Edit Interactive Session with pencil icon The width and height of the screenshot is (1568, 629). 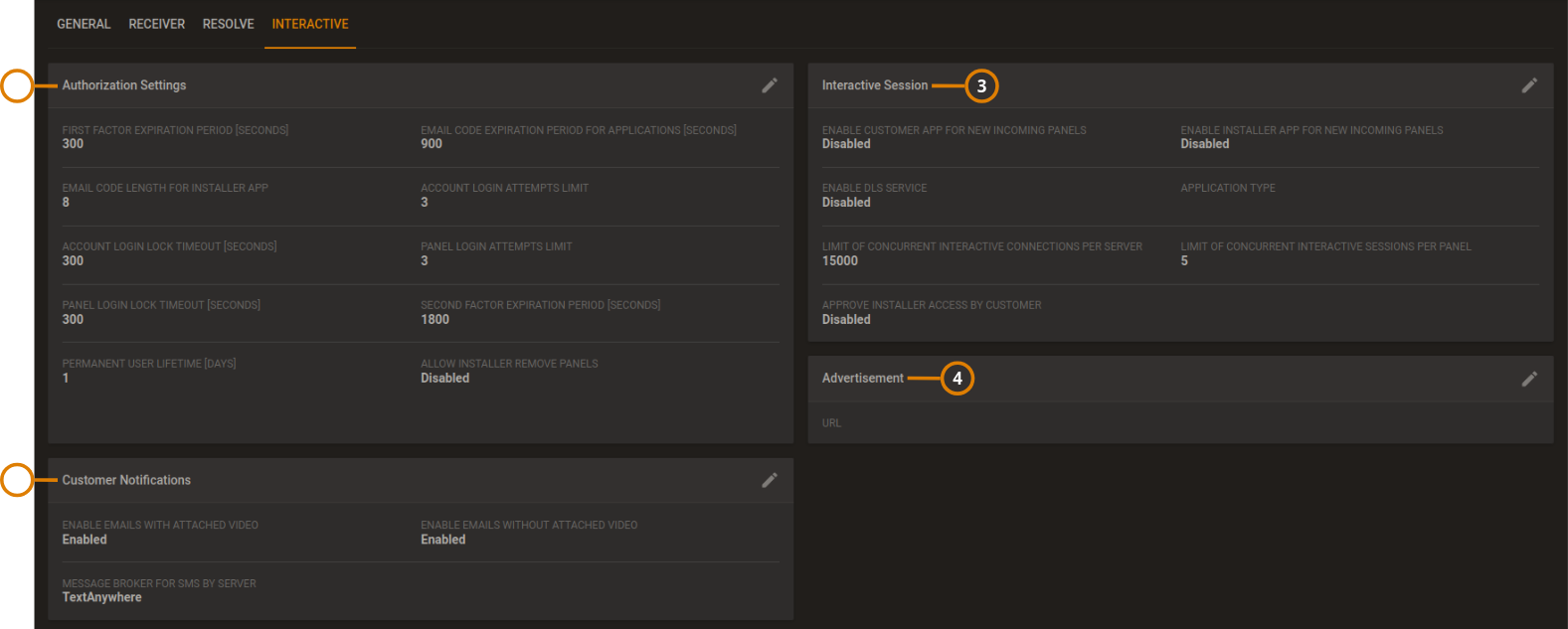click(1529, 85)
